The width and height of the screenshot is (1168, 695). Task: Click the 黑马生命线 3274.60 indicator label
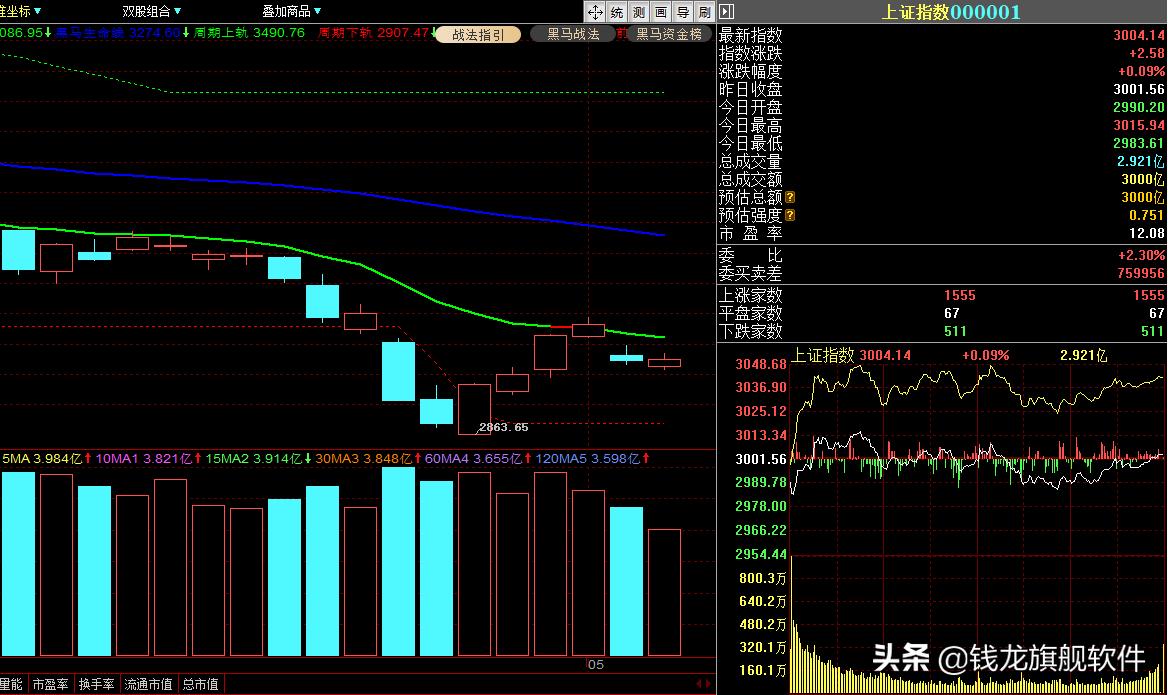pos(118,33)
